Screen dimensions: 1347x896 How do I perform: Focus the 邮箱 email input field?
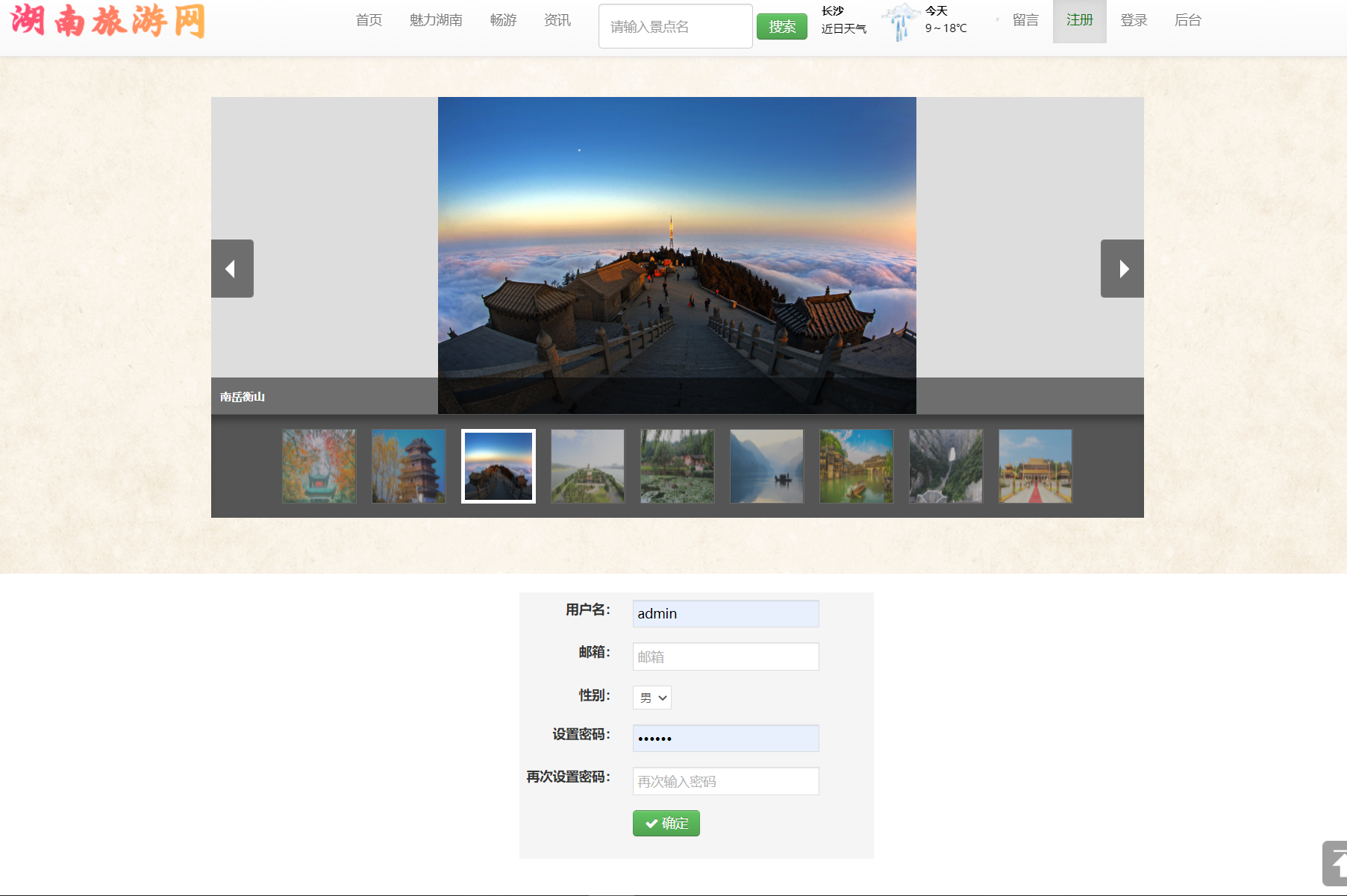click(725, 657)
